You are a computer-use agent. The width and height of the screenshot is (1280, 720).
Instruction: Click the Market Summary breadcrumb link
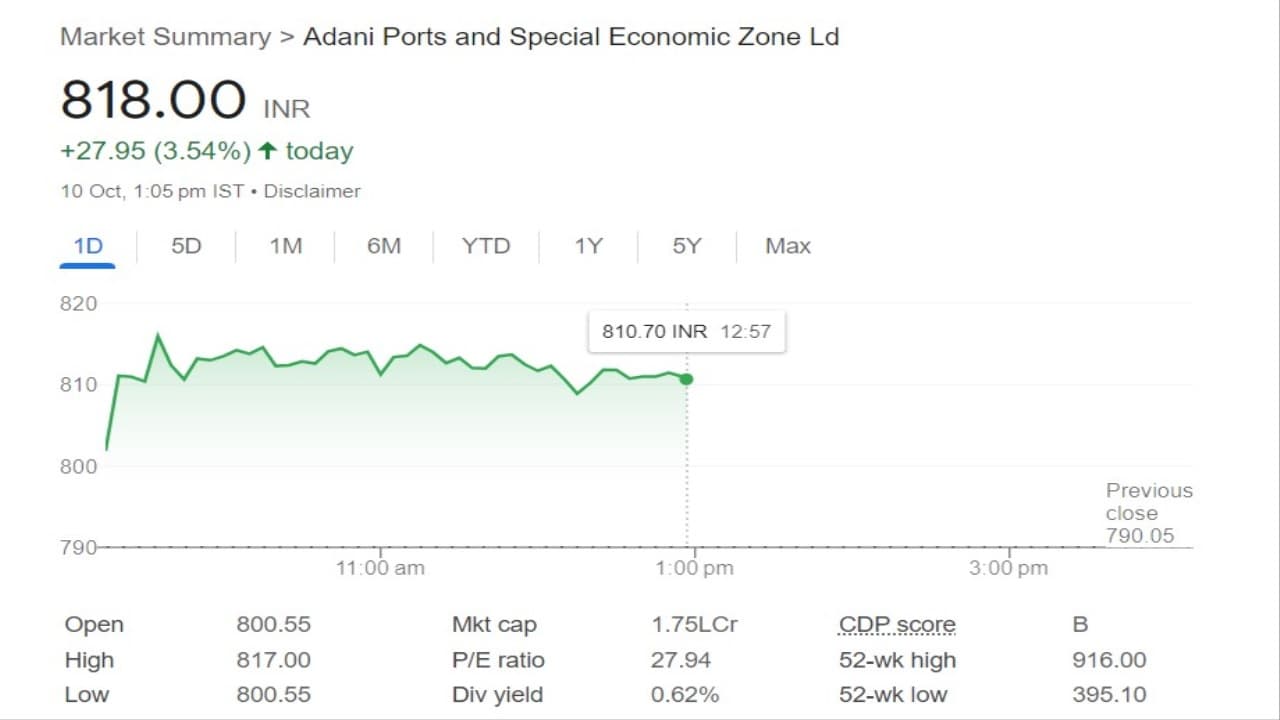pyautogui.click(x=165, y=38)
